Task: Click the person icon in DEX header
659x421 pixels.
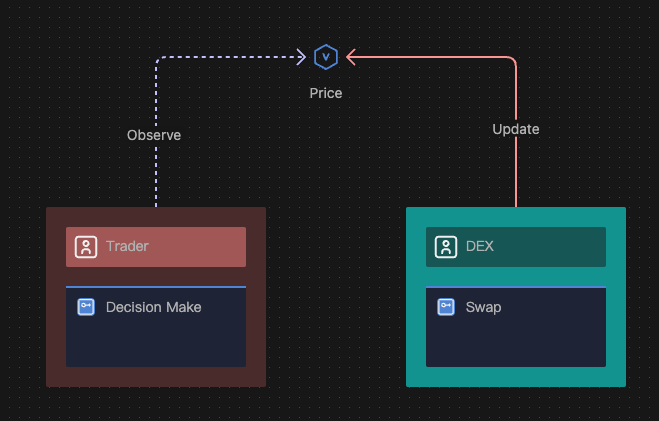Action: coord(446,247)
